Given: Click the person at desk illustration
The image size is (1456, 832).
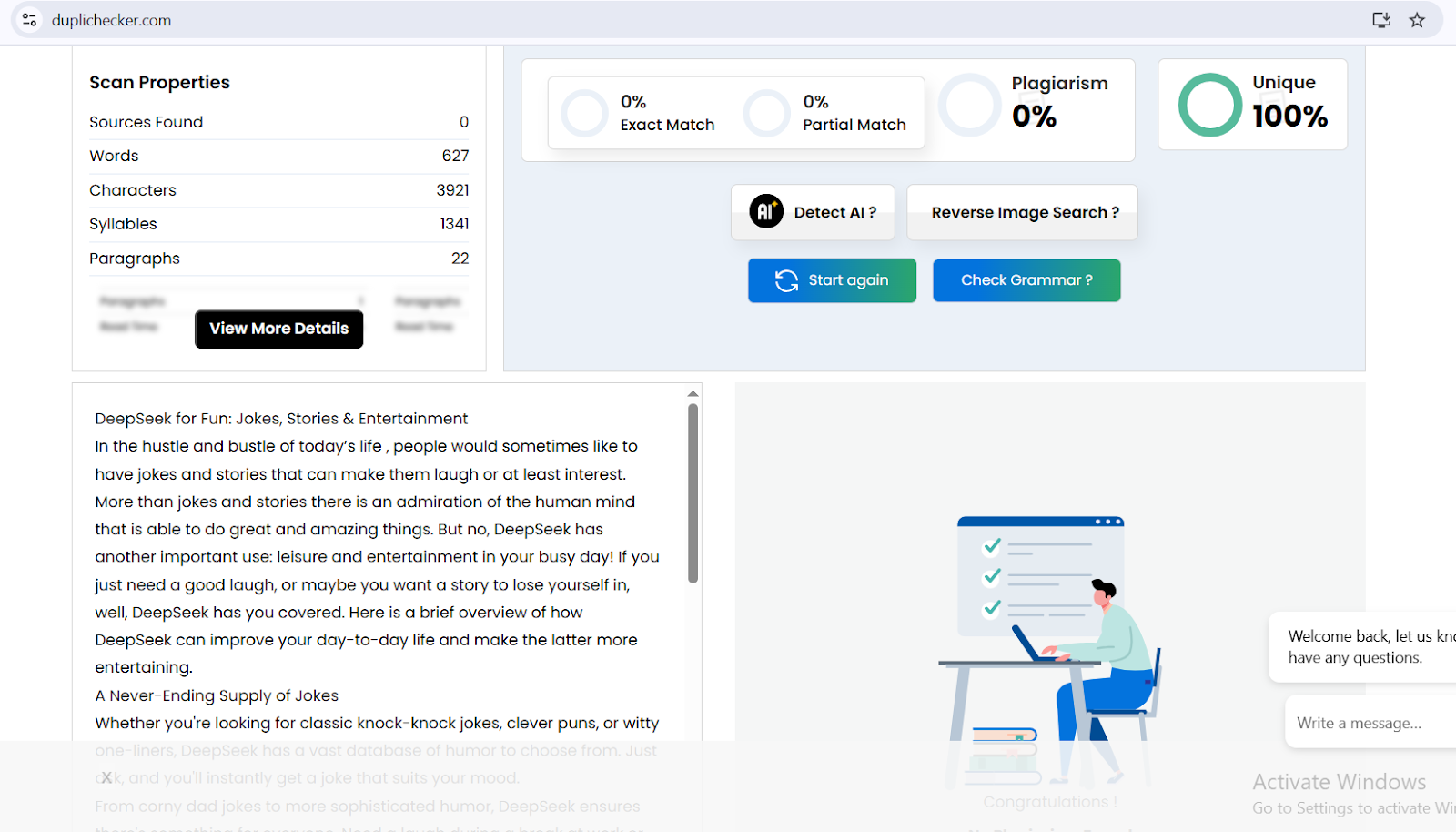Looking at the screenshot, I should coord(1050,650).
